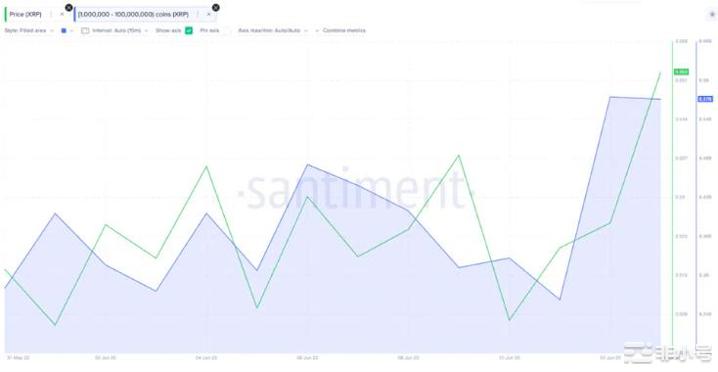718x372 pixels.
Task: Pick the blue metric color swatch
Action: click(64, 31)
